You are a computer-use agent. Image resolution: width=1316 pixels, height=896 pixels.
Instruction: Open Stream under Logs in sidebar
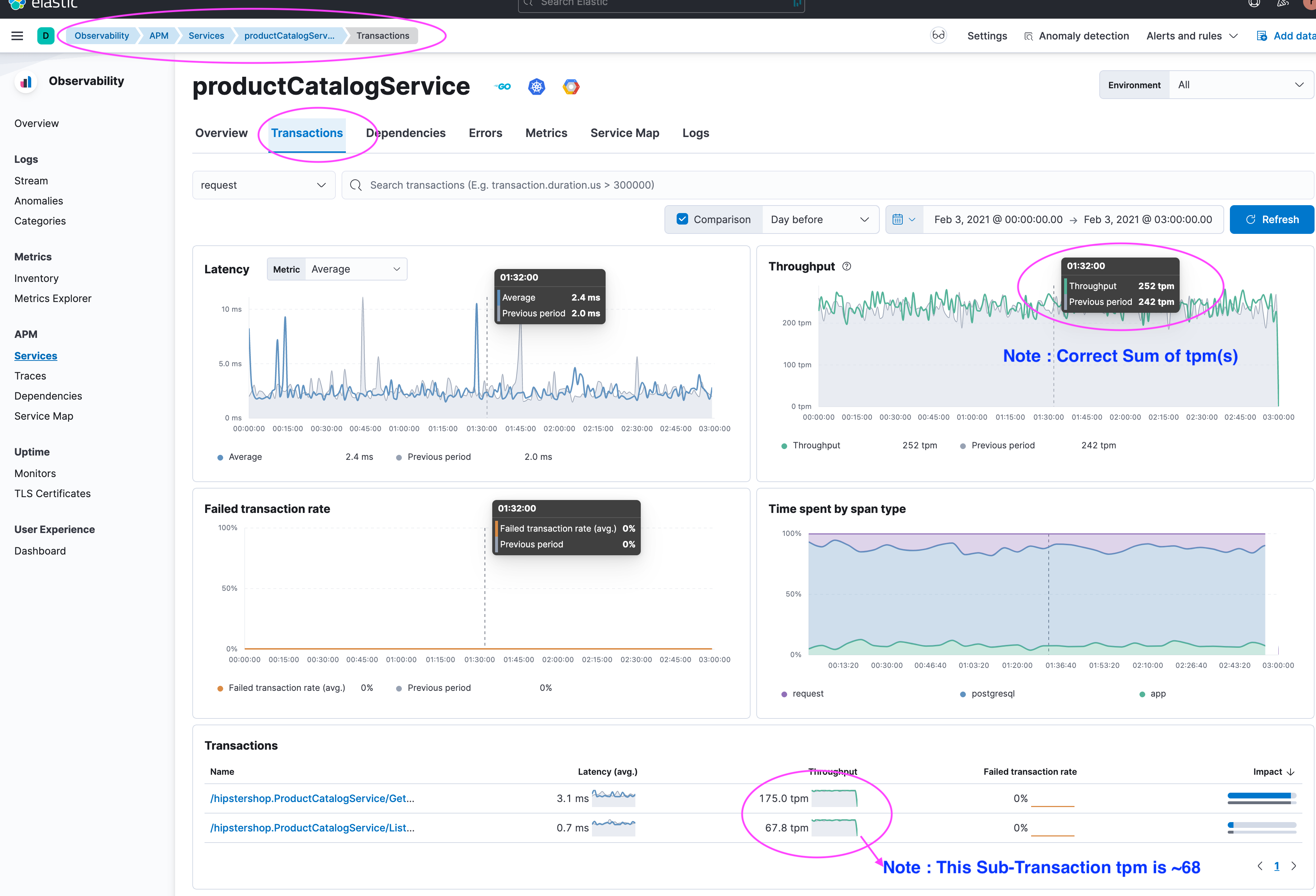[x=31, y=180]
